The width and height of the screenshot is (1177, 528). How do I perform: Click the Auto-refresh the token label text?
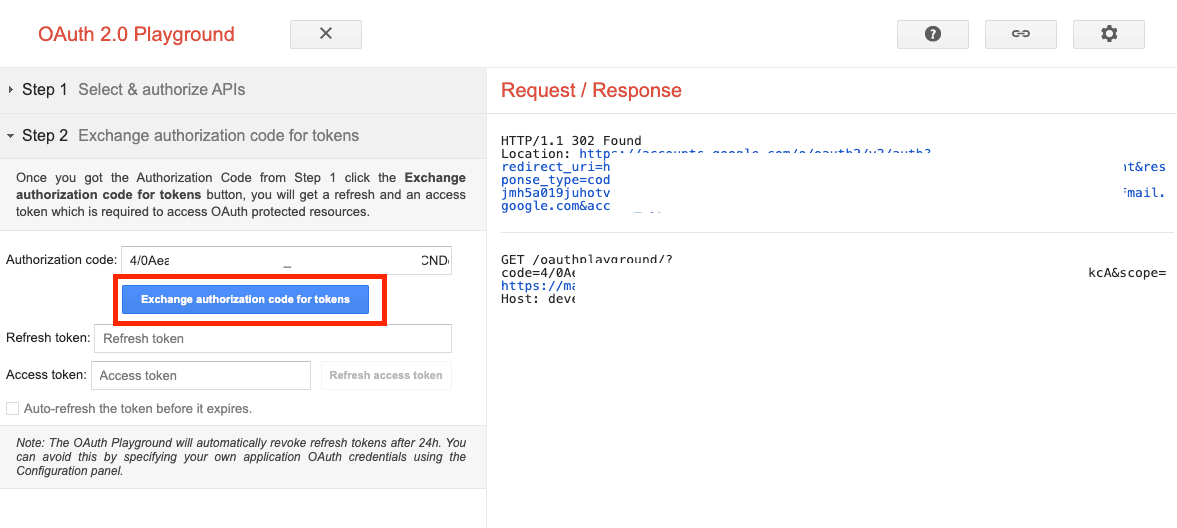tap(138, 409)
